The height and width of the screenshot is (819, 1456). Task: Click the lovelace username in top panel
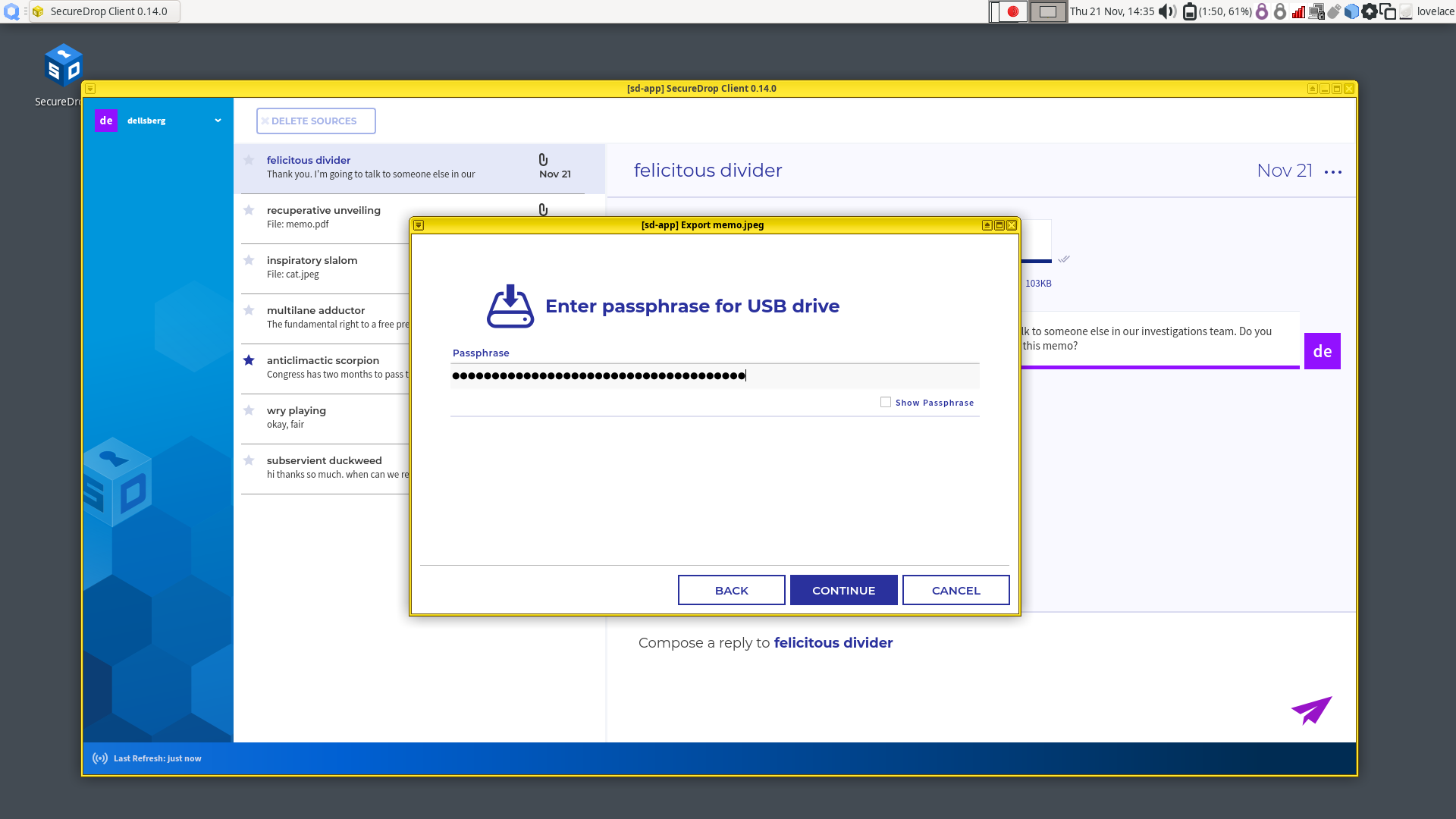(x=1436, y=11)
